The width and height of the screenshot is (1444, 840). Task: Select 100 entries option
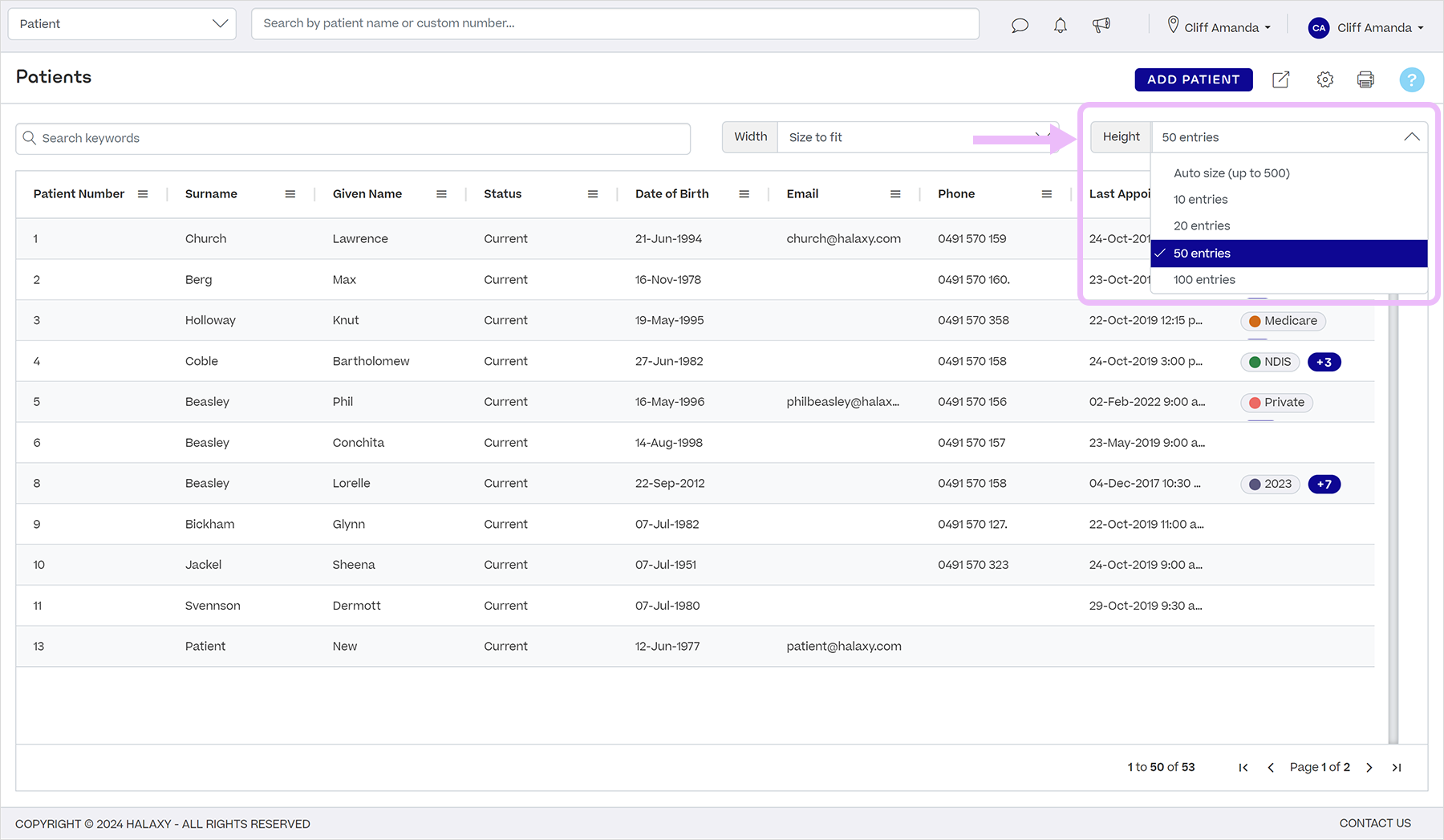[1289, 280]
